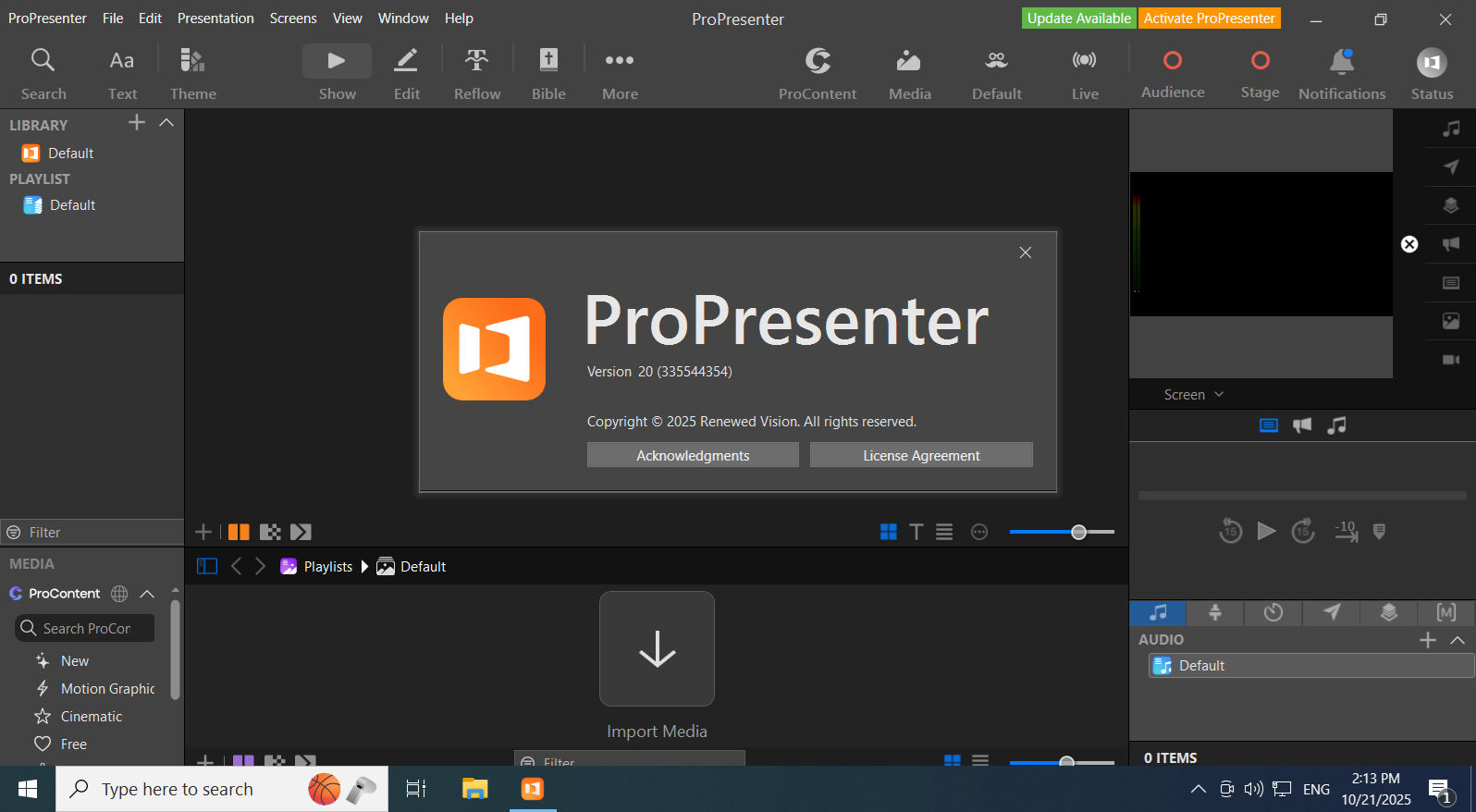1476x812 pixels.
Task: Click the library Filter field
Action: click(92, 532)
